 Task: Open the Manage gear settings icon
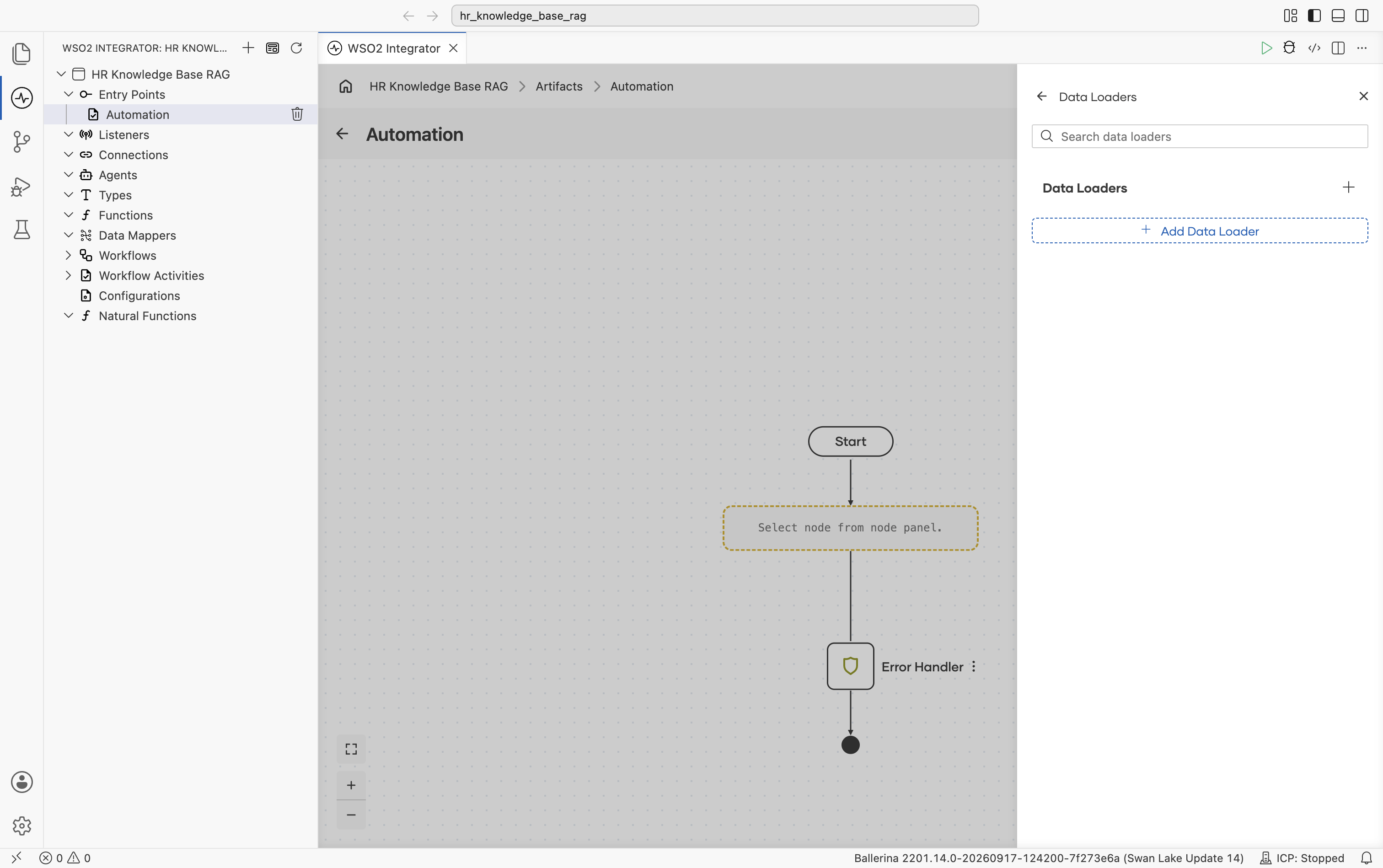click(x=22, y=826)
